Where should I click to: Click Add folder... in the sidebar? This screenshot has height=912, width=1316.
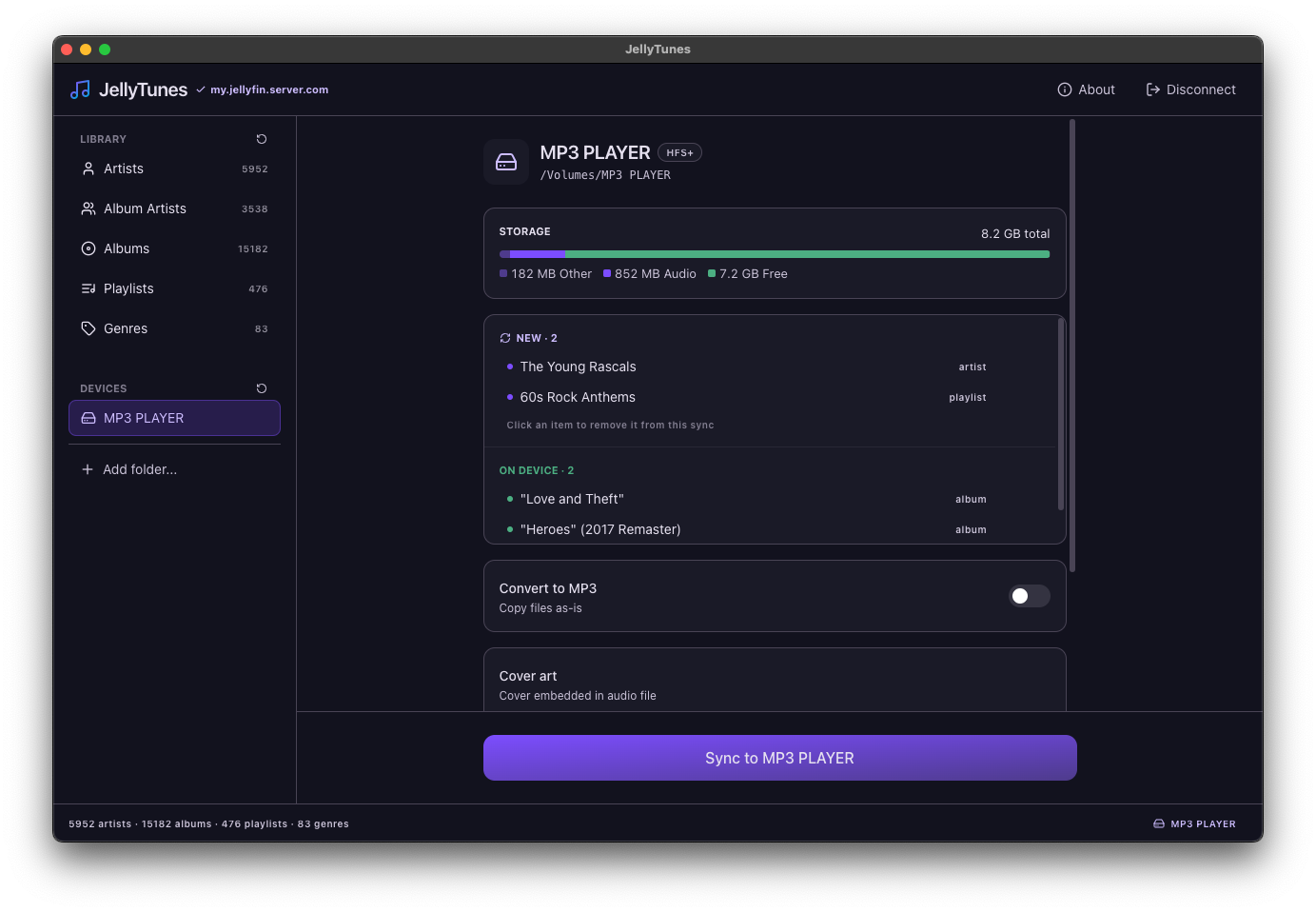point(174,469)
